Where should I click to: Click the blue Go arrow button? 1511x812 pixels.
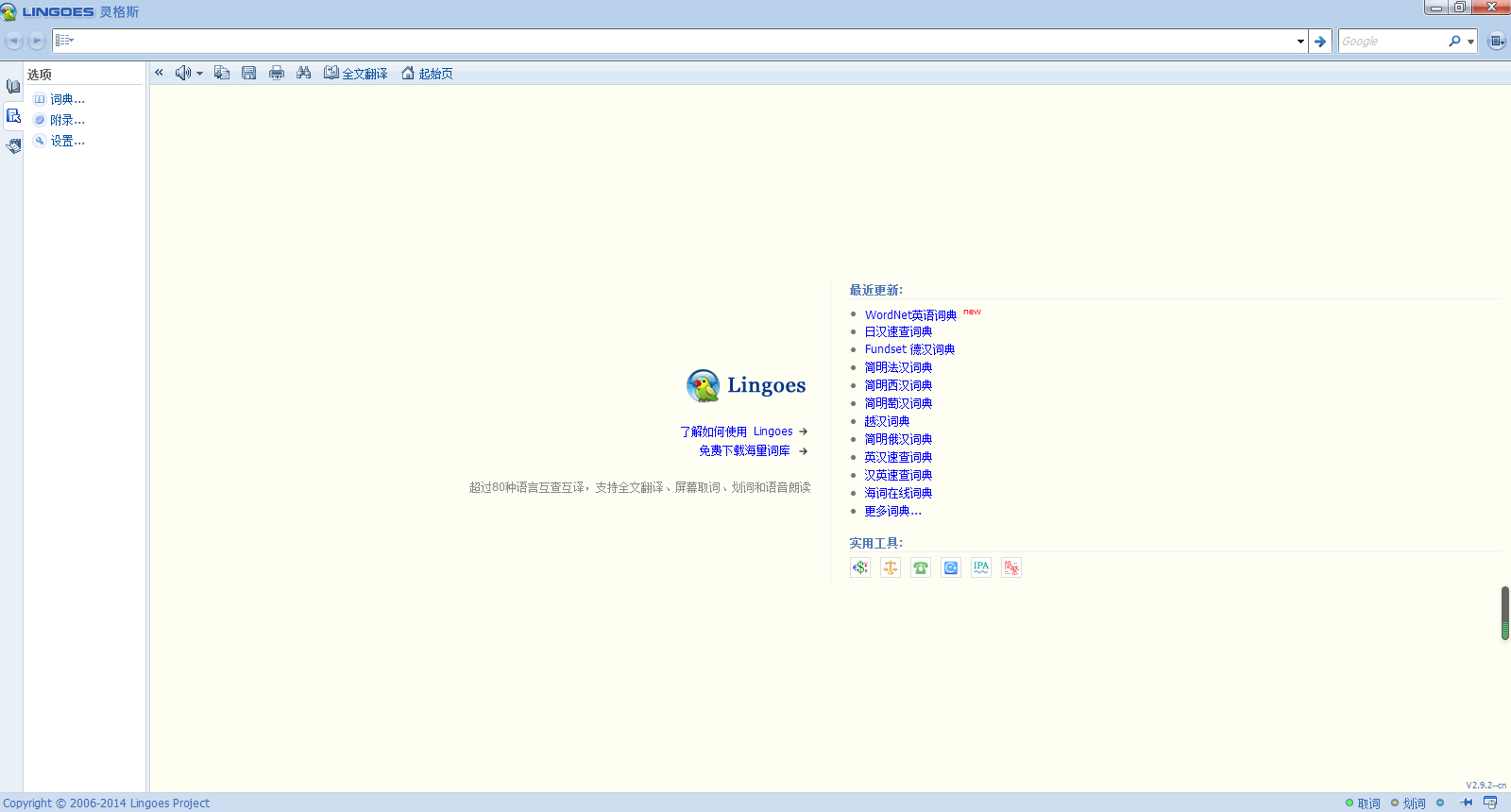coord(1320,41)
